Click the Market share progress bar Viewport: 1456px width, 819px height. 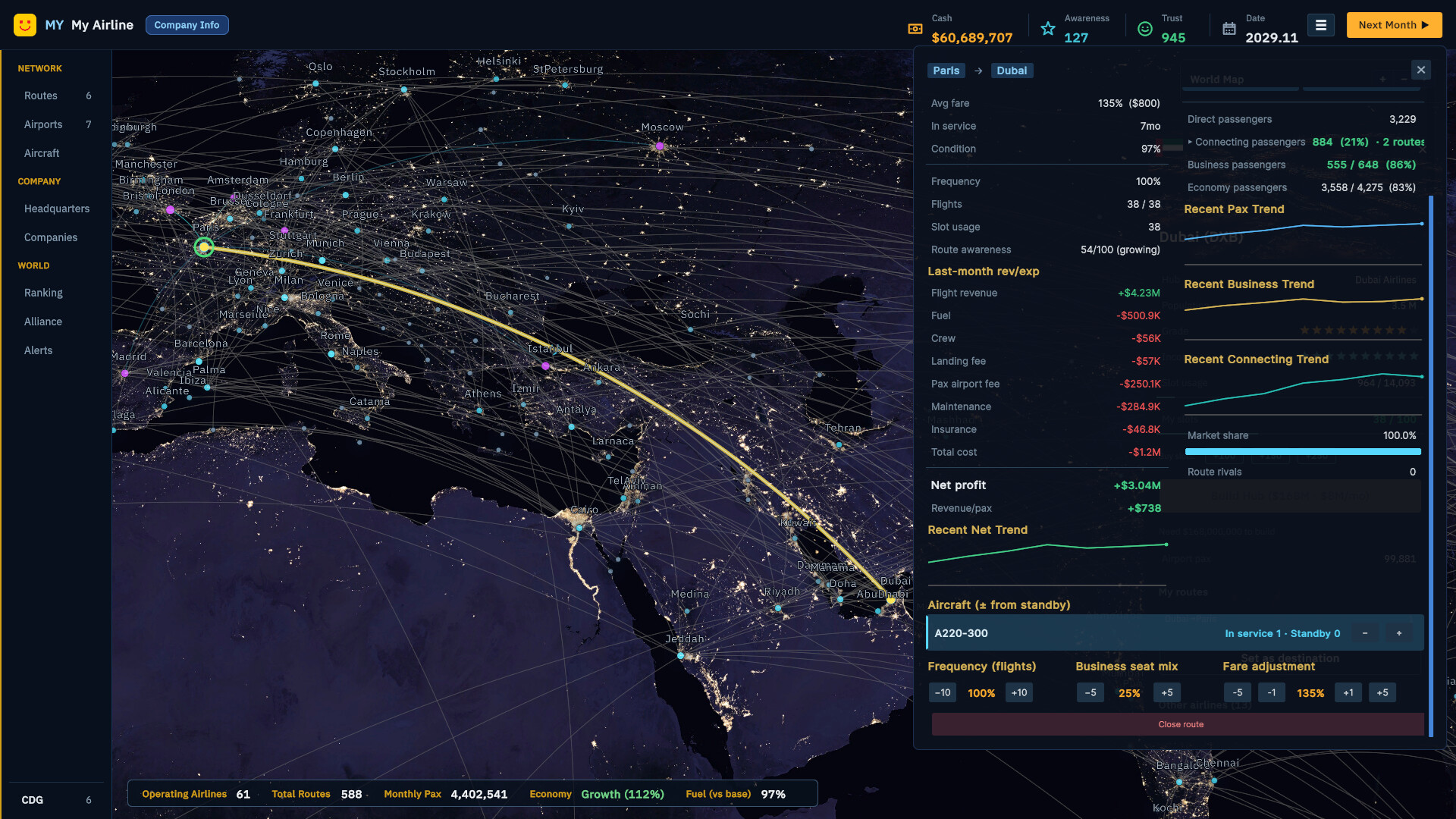pyautogui.click(x=1303, y=452)
